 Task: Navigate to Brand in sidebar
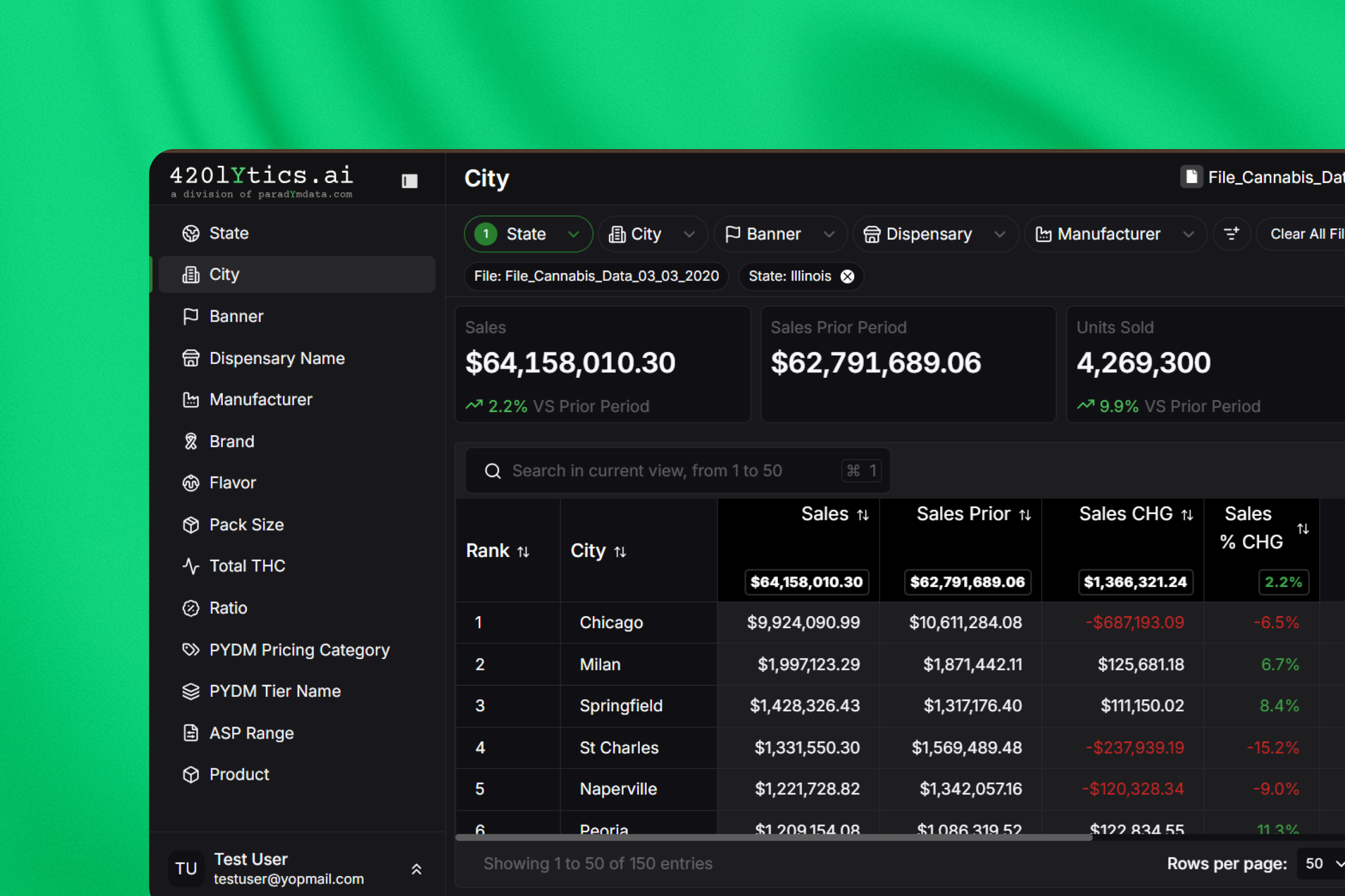coord(231,441)
